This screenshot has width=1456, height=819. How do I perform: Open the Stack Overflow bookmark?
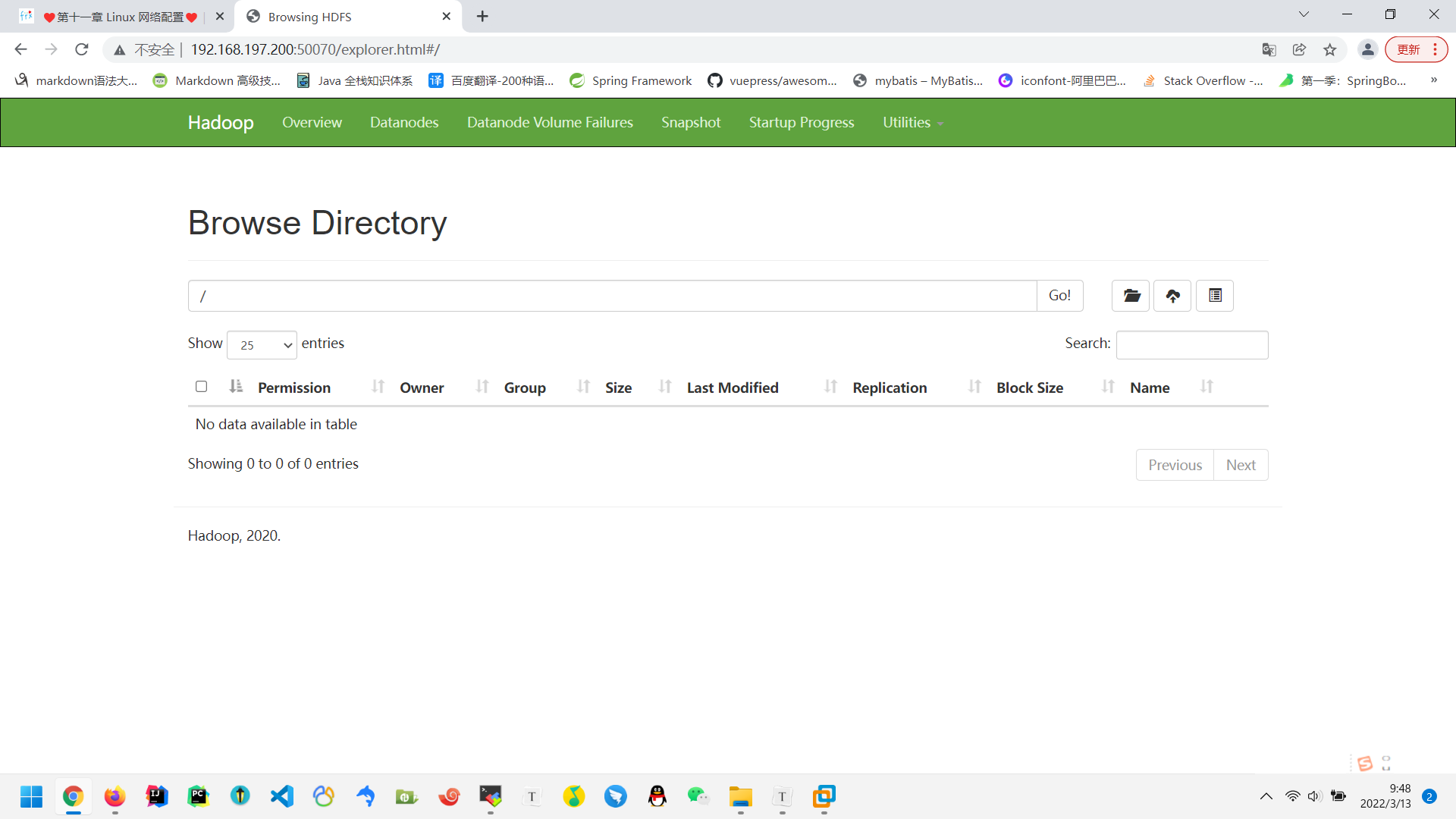click(x=1203, y=80)
